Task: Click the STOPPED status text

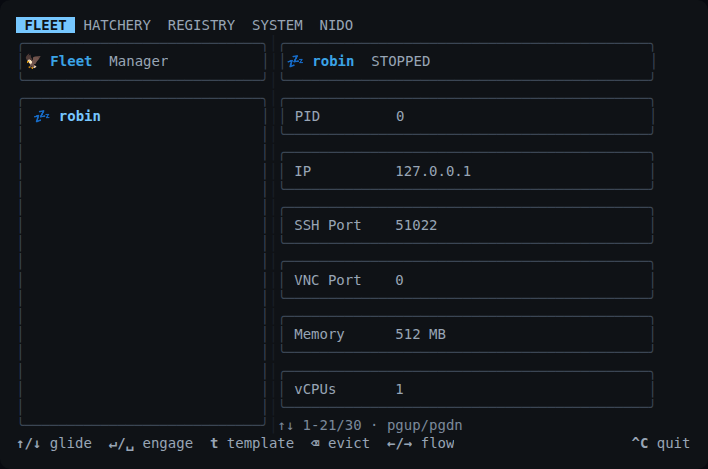Action: pos(401,61)
